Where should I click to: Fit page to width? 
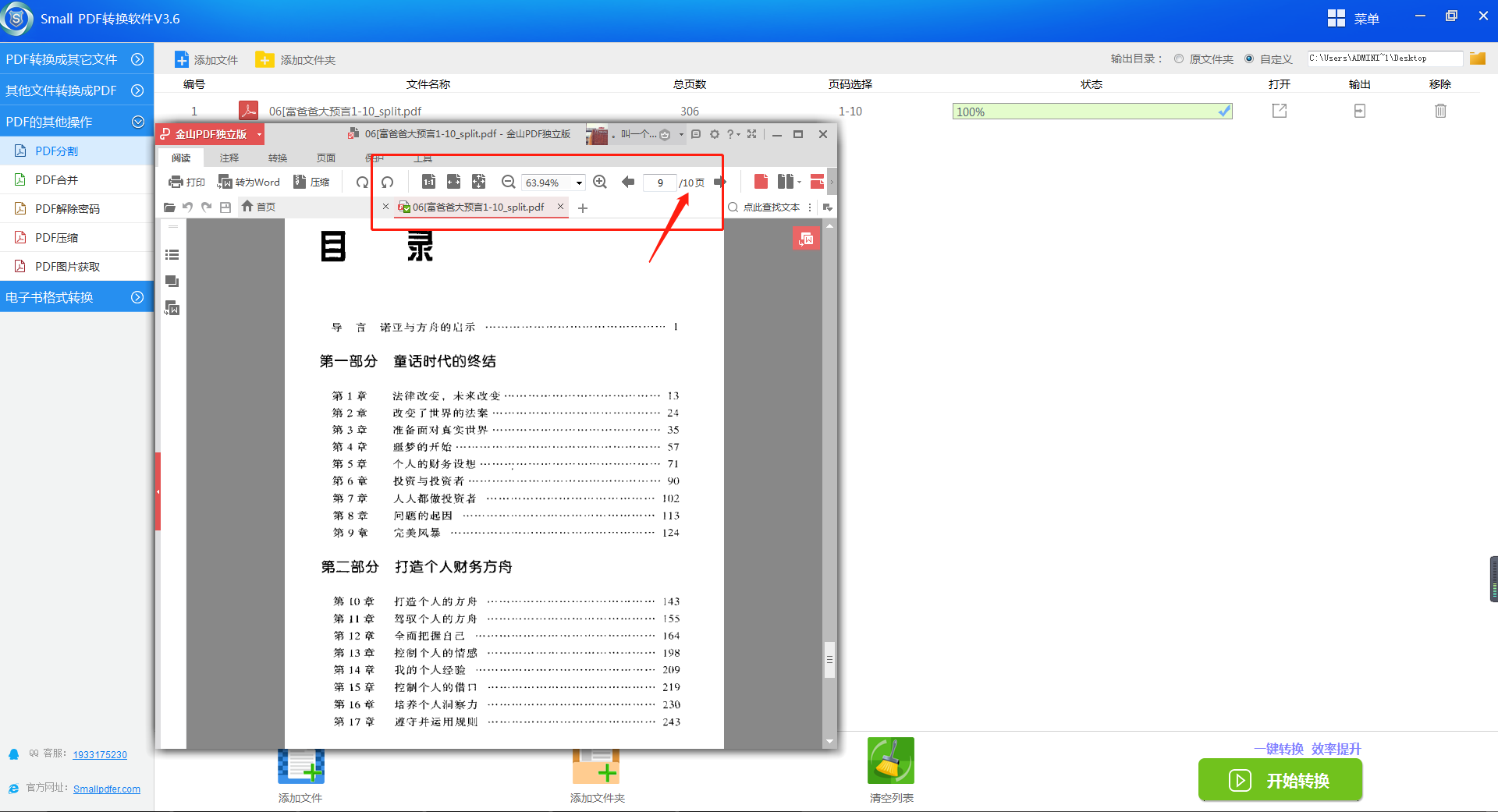coord(453,182)
